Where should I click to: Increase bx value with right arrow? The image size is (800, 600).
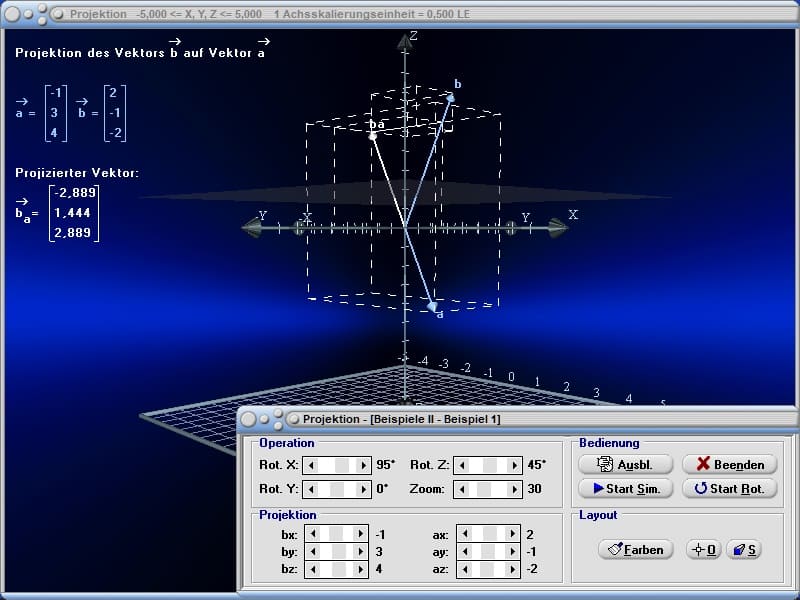pos(360,534)
